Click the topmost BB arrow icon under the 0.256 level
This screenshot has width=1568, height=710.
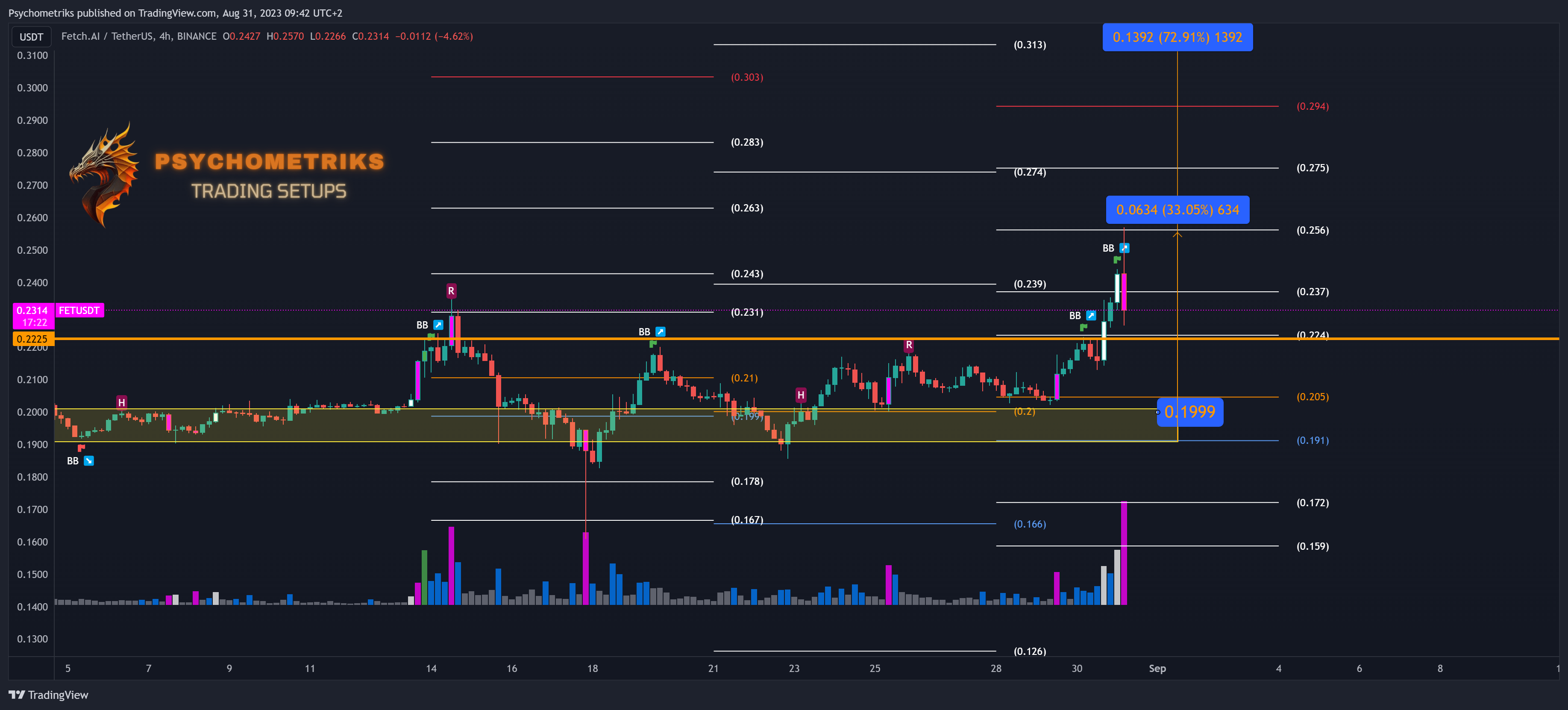point(1125,248)
